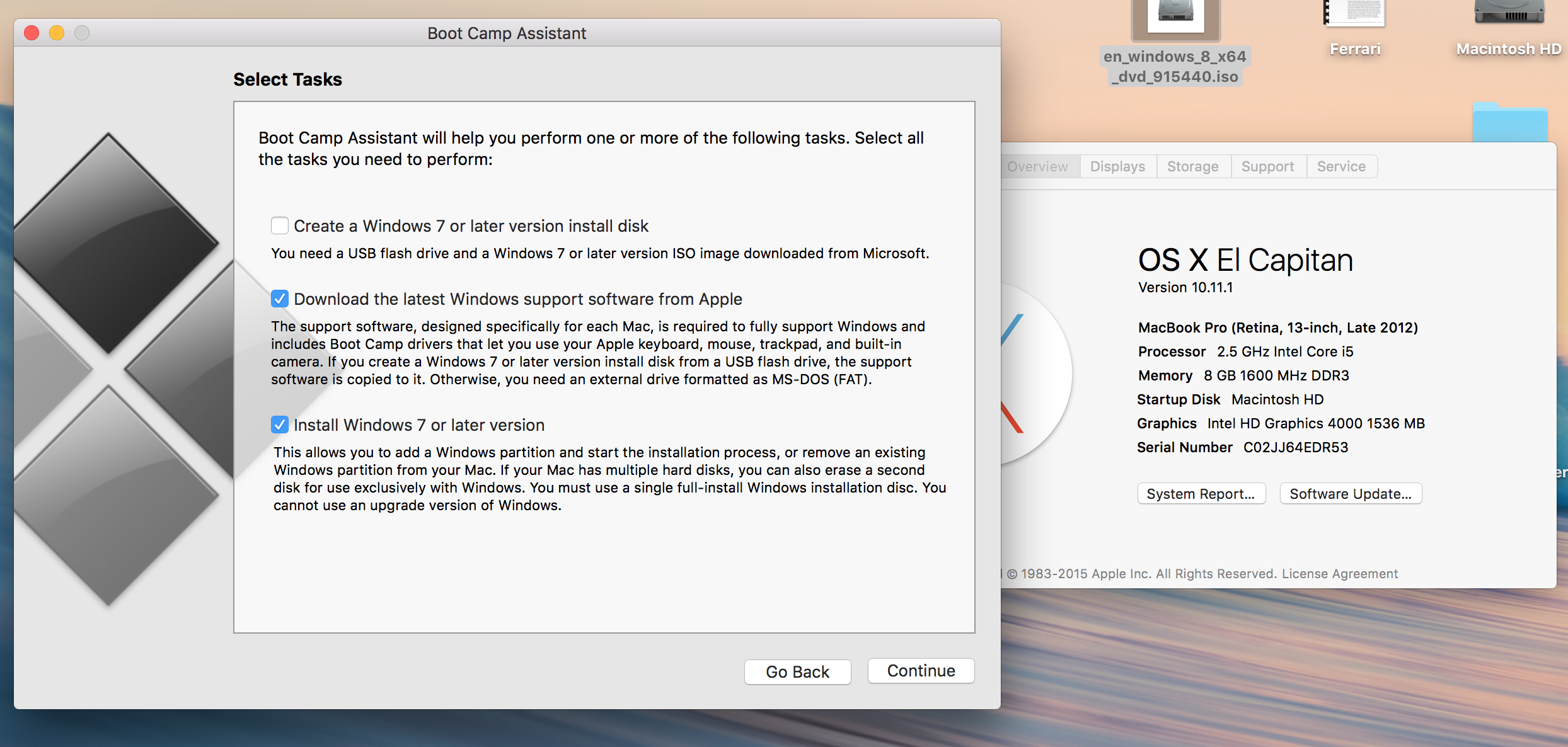
Task: Open the License Agreement link
Action: point(1340,574)
